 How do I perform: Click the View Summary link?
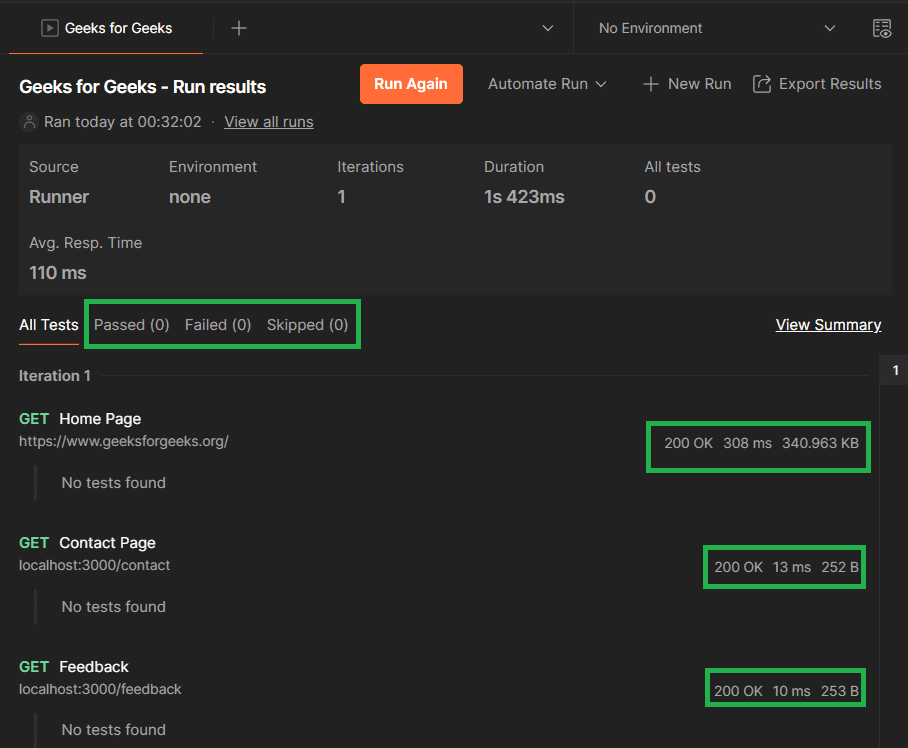click(828, 324)
